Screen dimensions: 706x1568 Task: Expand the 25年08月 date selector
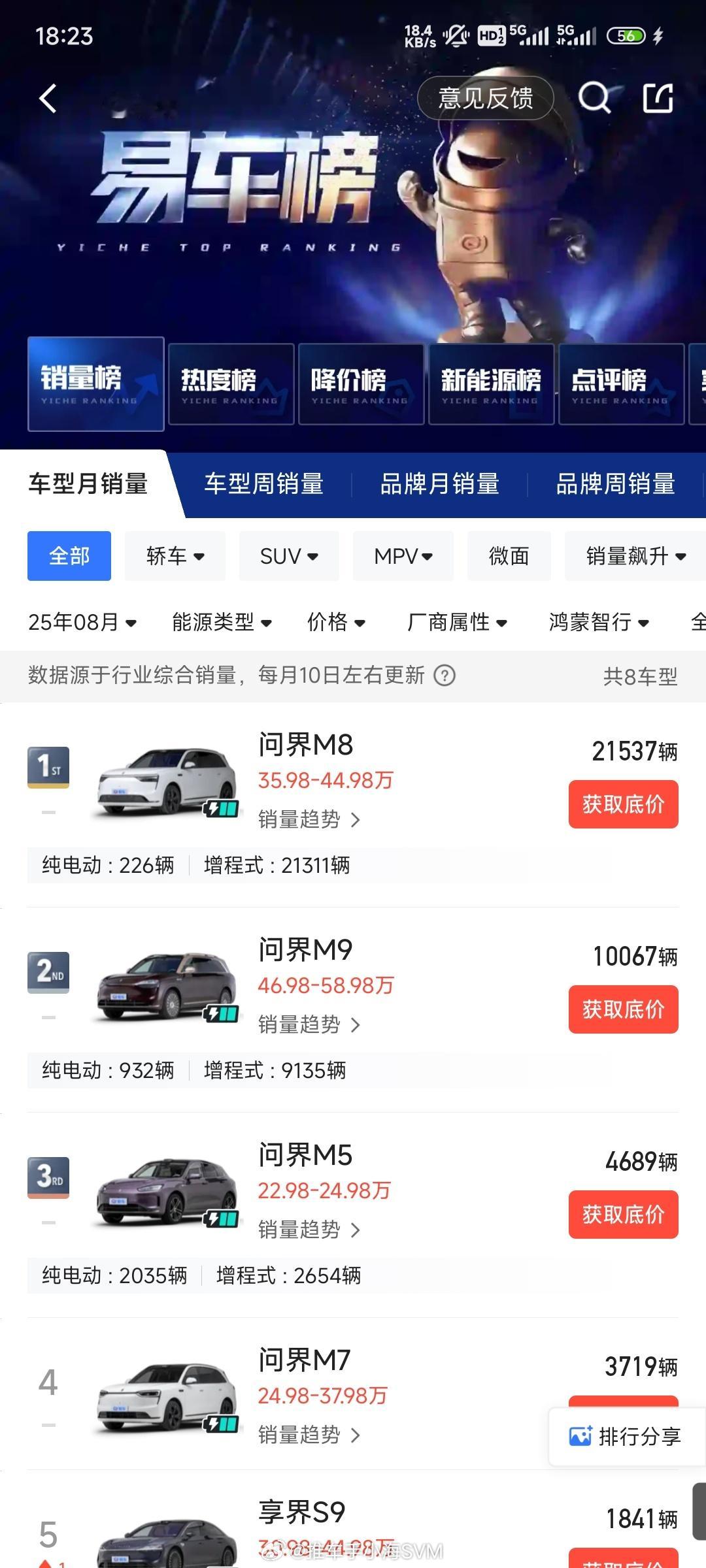click(82, 622)
